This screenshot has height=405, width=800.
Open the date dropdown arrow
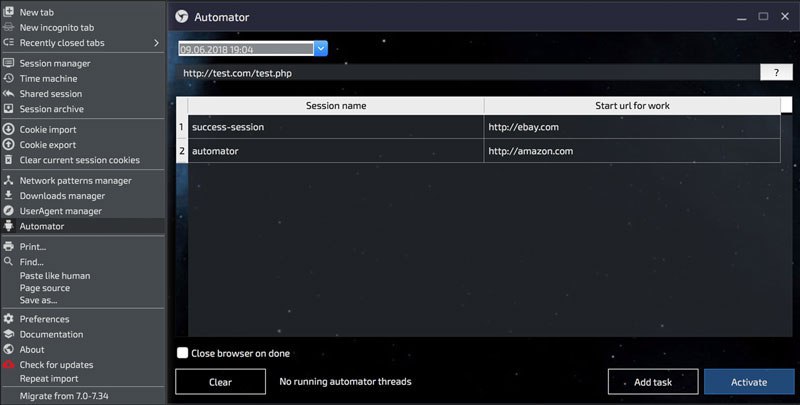pos(320,49)
